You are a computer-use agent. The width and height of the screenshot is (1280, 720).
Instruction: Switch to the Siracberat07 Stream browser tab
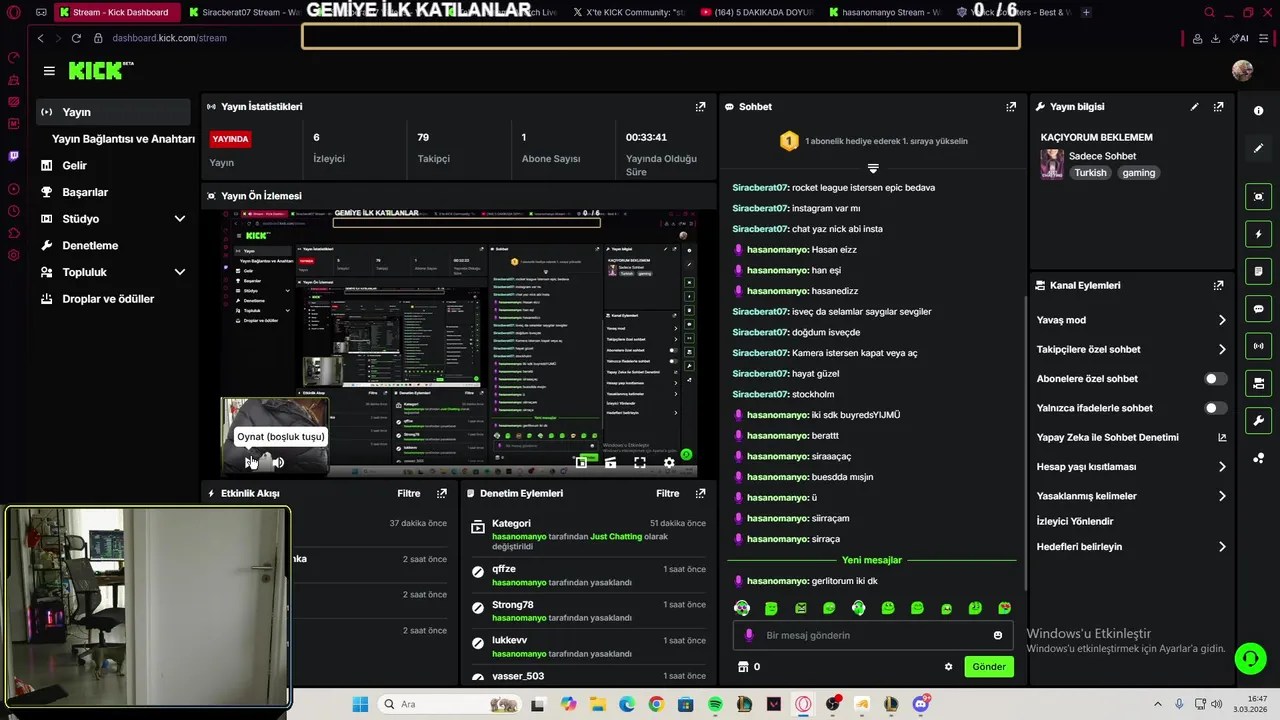243,12
